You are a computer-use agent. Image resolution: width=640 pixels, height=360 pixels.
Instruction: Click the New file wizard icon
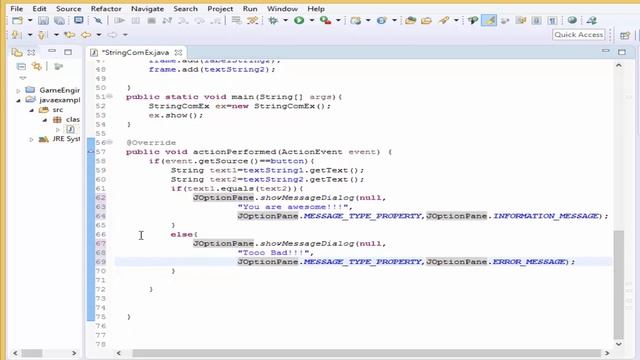pyautogui.click(x=17, y=20)
